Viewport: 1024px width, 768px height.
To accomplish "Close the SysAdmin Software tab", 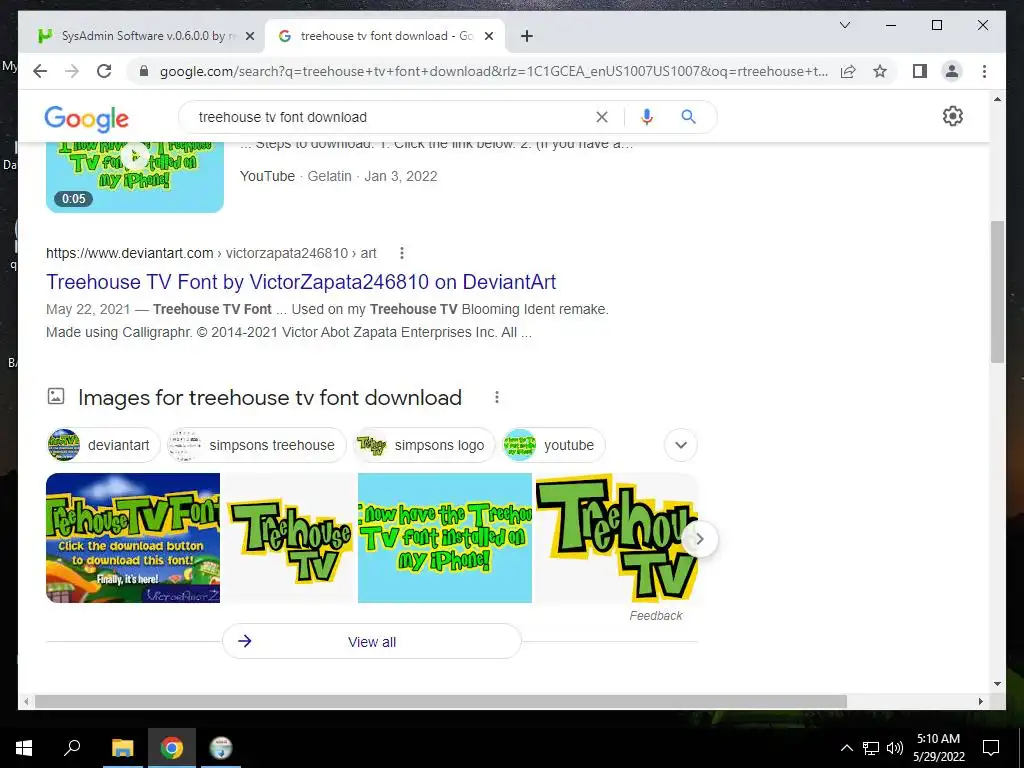I will pos(249,37).
